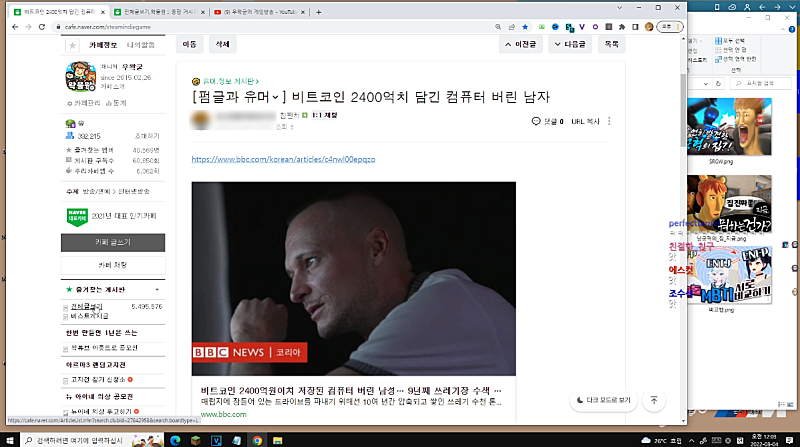The height and width of the screenshot is (447, 800).
Task: Open the 펌글과 유머 category dropdown
Action: tap(274, 97)
